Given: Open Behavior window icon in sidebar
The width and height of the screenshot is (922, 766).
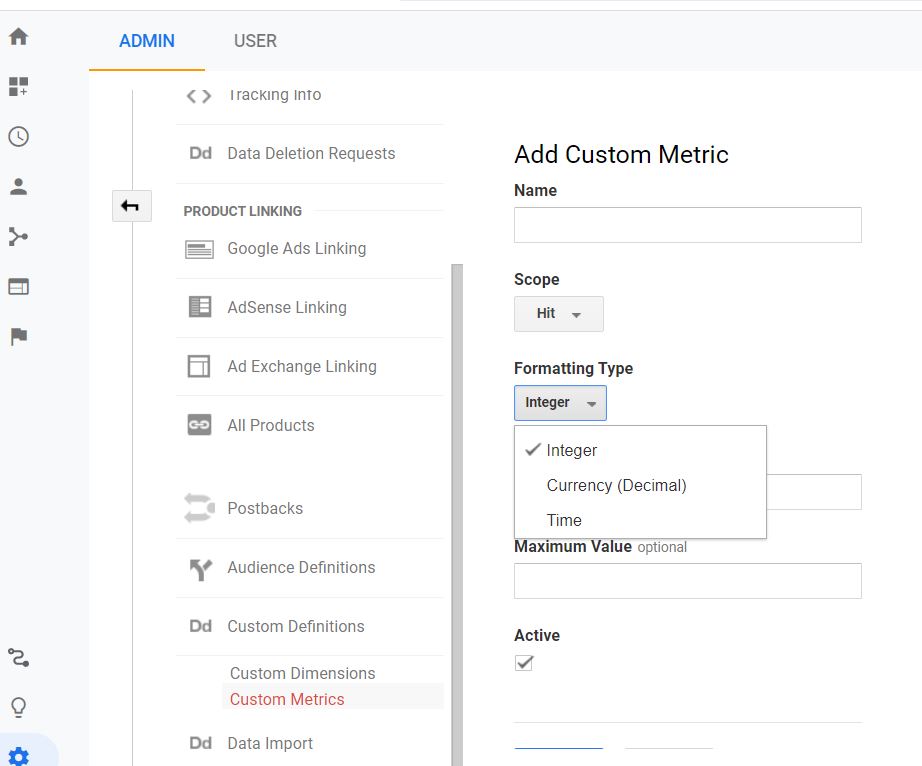Looking at the screenshot, I should [x=18, y=286].
